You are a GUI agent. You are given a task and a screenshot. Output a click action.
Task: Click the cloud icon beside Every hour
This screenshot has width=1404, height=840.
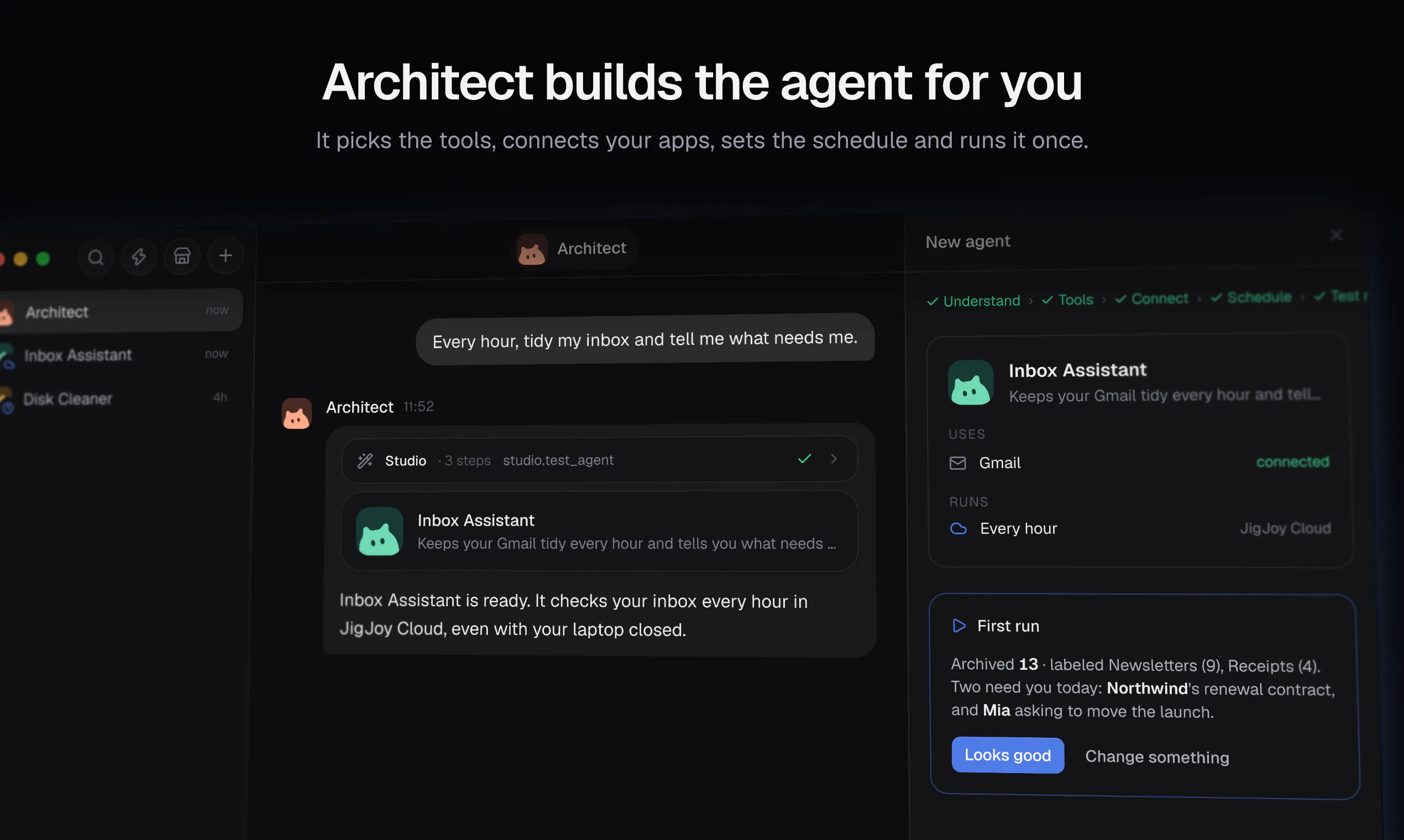pyautogui.click(x=958, y=528)
